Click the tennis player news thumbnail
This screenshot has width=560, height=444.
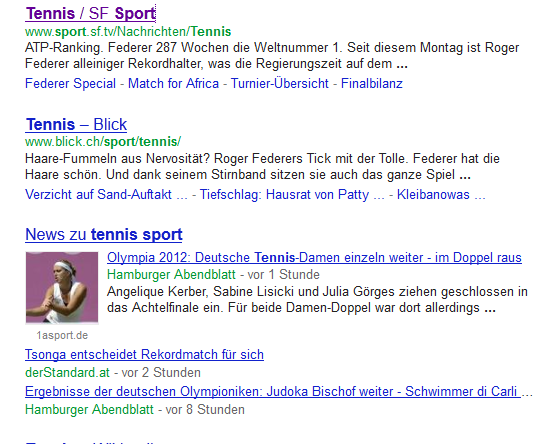click(x=62, y=288)
